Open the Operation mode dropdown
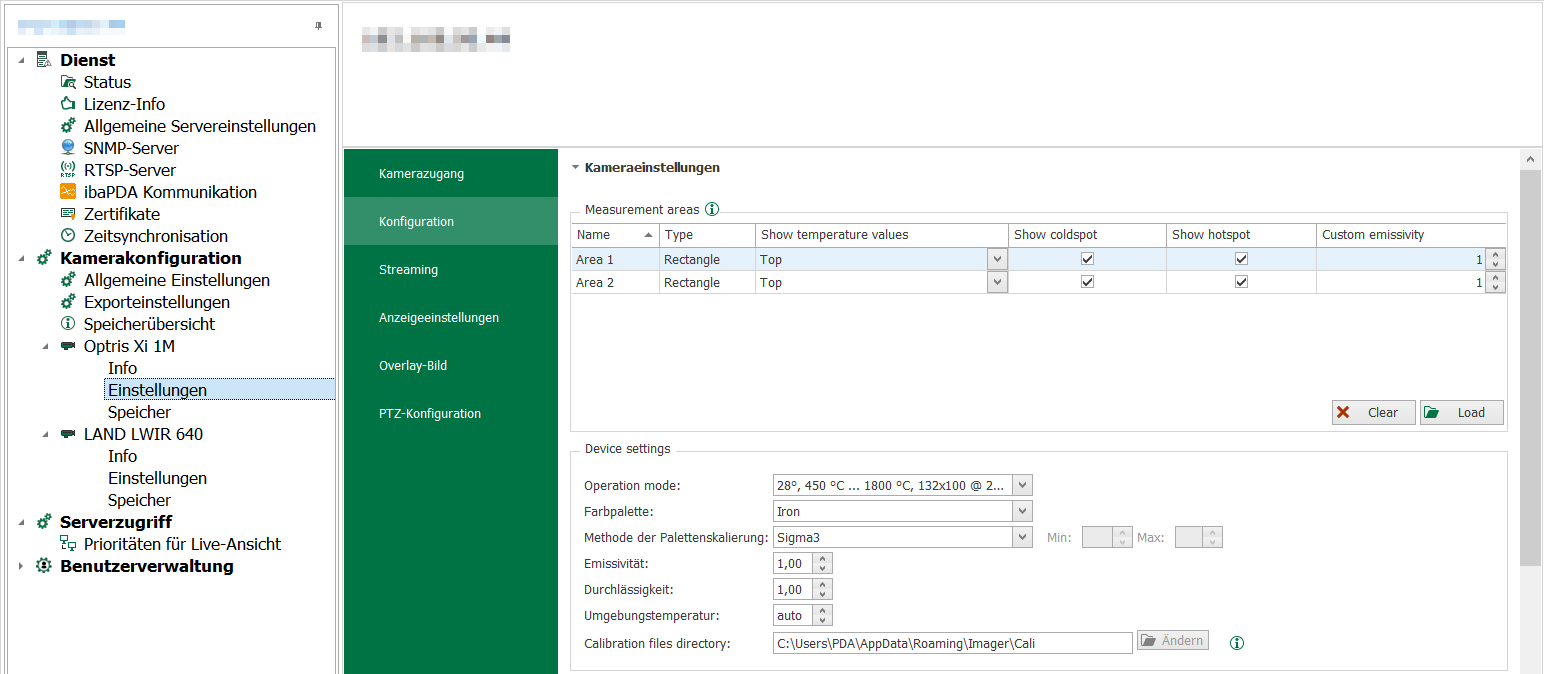 1022,485
